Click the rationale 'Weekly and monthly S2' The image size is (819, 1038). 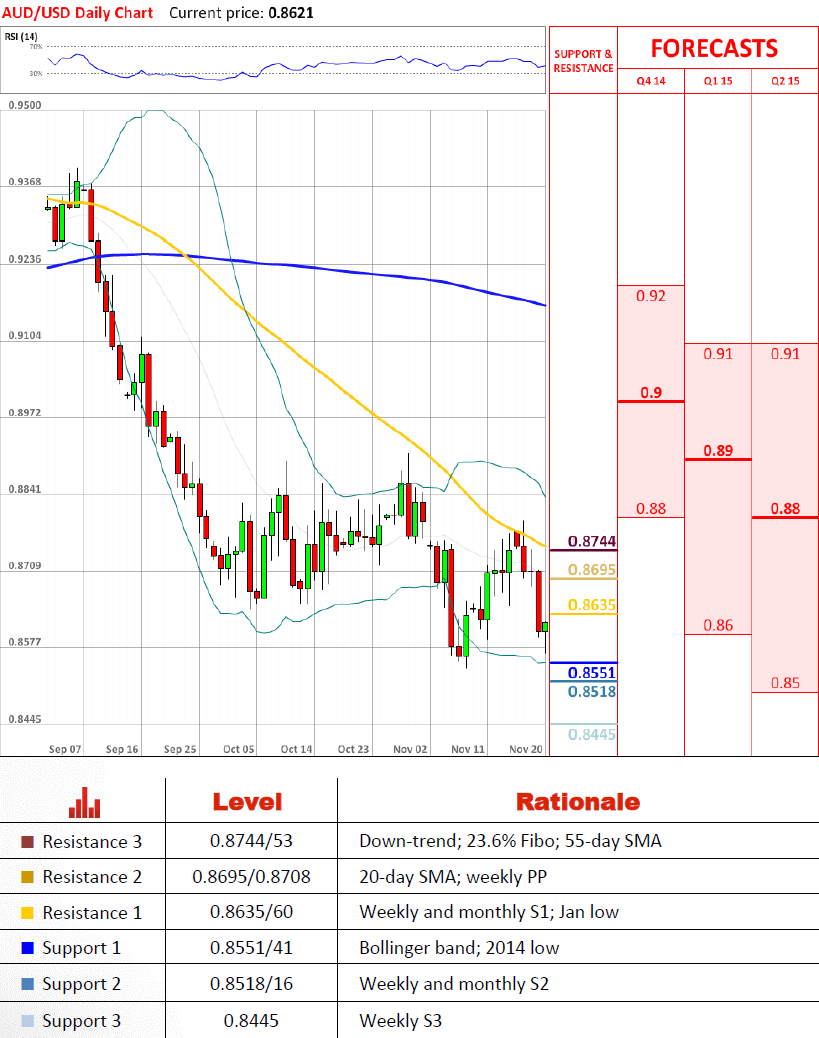454,984
